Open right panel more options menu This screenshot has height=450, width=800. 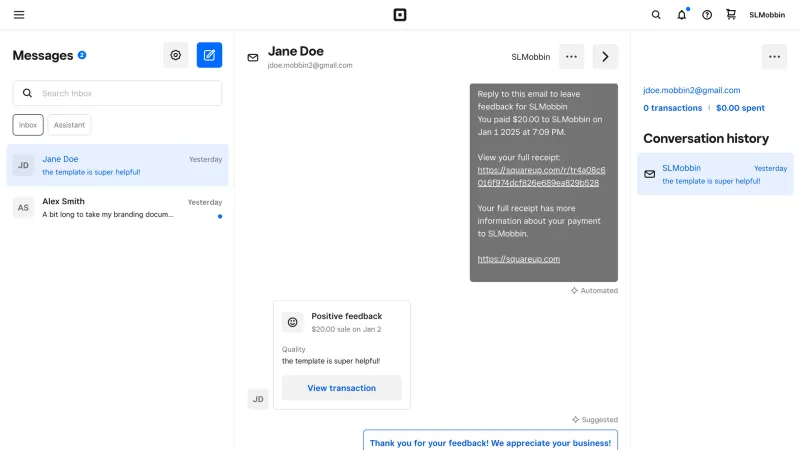(774, 57)
